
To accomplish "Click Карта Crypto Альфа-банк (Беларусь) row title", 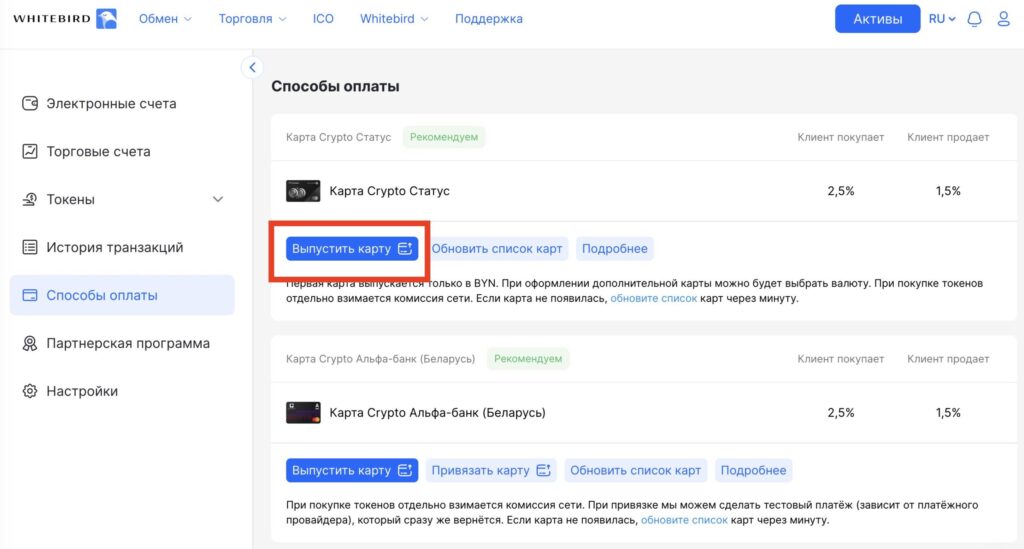I will pyautogui.click(x=437, y=413).
